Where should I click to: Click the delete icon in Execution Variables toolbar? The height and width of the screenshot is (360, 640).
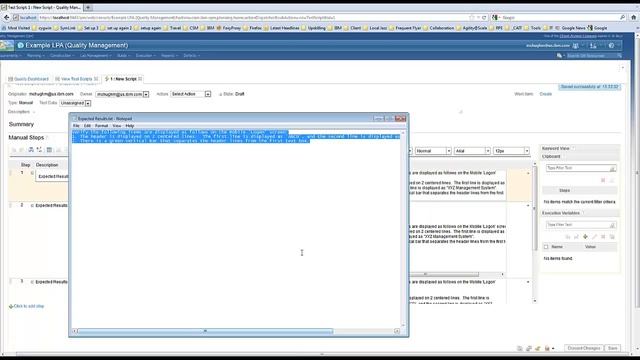pos(603,237)
